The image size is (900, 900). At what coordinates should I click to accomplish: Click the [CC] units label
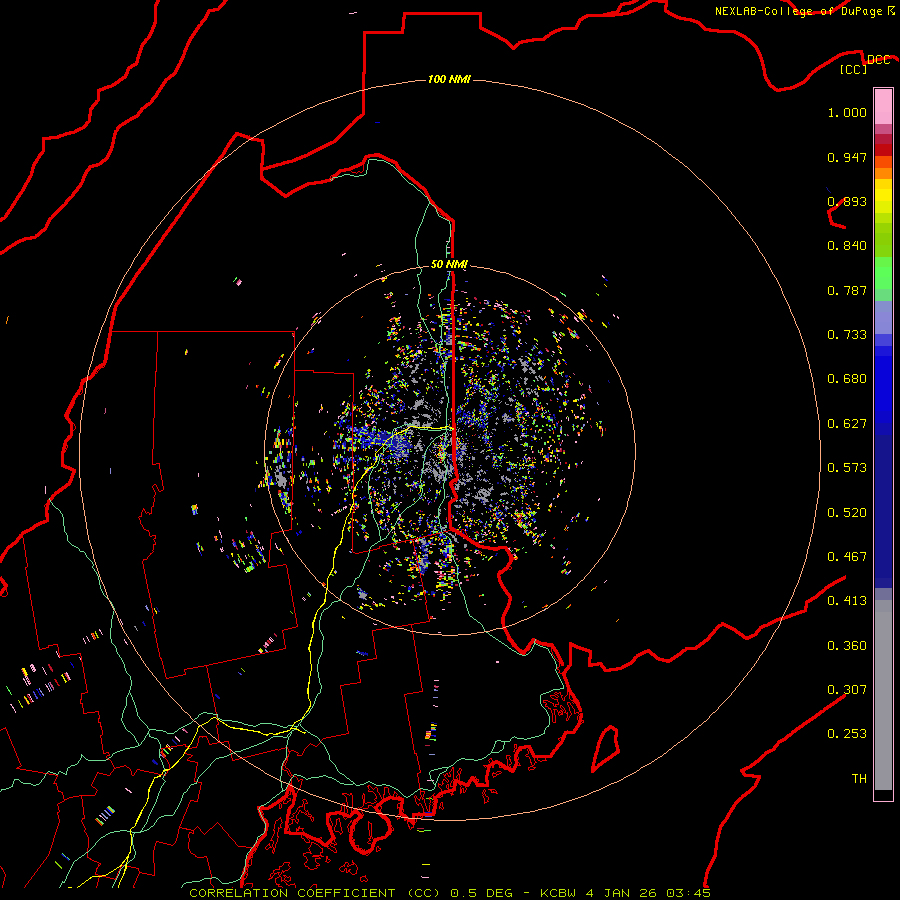[x=854, y=69]
